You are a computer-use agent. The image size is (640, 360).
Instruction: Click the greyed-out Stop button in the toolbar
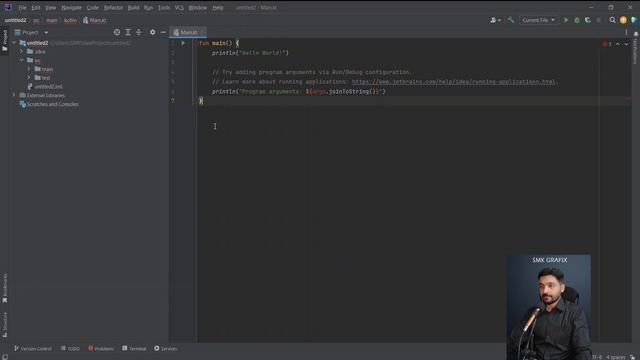point(598,20)
